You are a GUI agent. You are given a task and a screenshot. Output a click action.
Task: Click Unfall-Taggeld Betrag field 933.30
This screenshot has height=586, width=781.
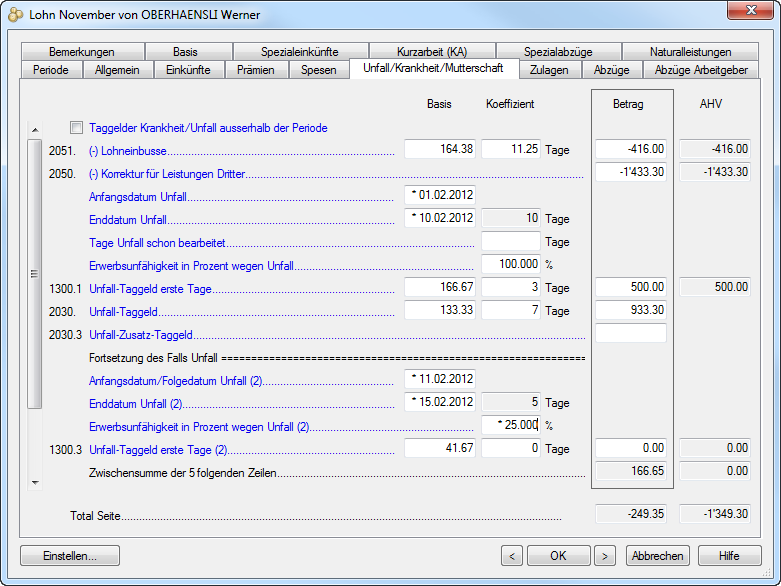pos(631,310)
